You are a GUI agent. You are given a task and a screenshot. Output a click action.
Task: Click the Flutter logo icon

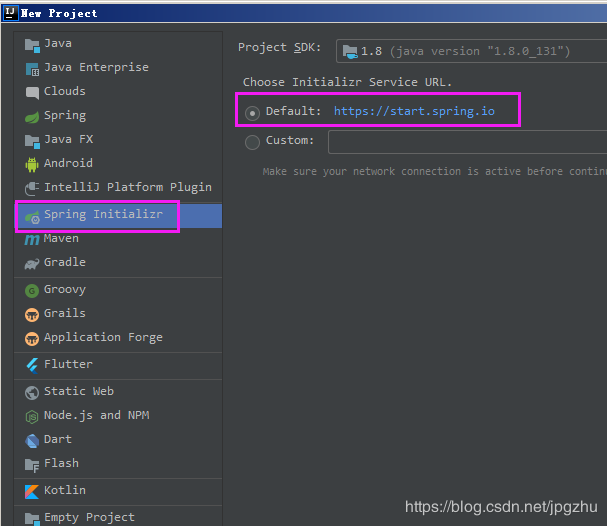point(32,366)
